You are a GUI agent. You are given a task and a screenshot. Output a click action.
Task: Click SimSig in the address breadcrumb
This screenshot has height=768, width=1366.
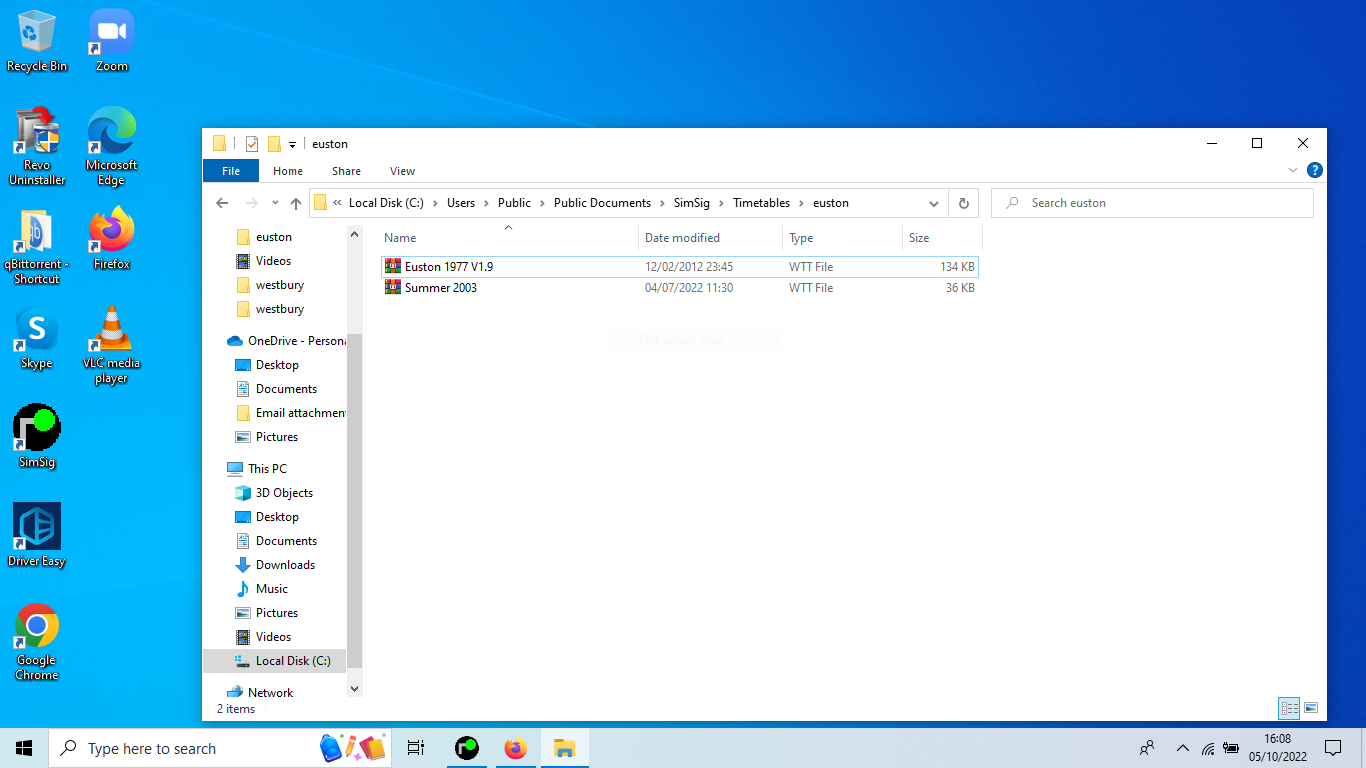[692, 203]
